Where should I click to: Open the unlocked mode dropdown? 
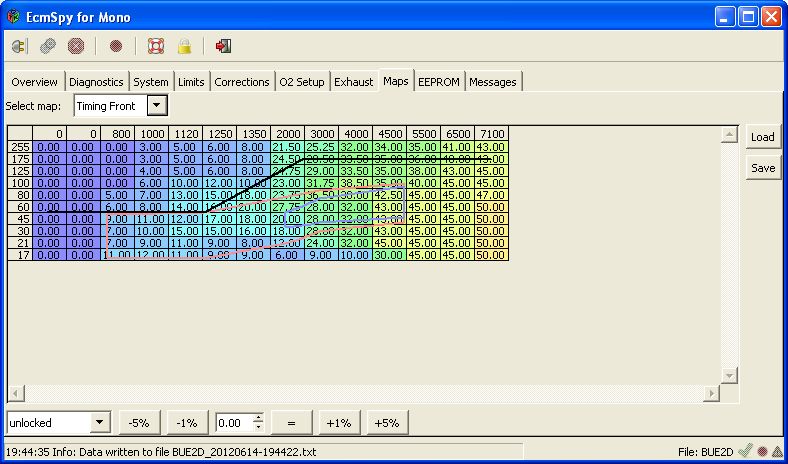pos(99,423)
